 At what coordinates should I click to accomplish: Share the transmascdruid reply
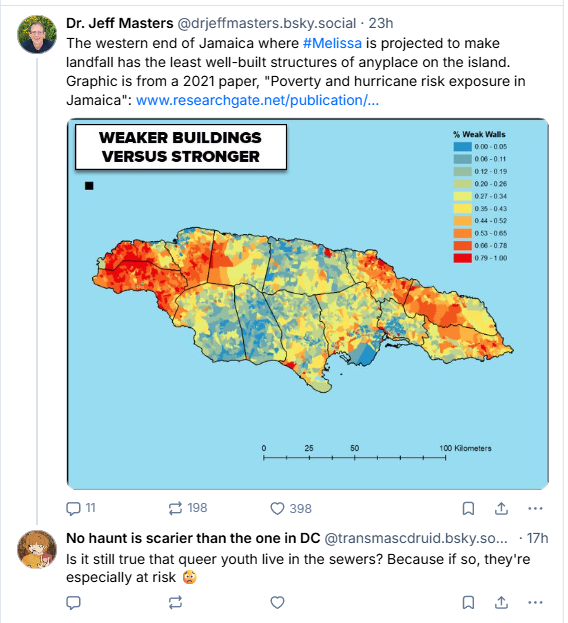pos(501,602)
